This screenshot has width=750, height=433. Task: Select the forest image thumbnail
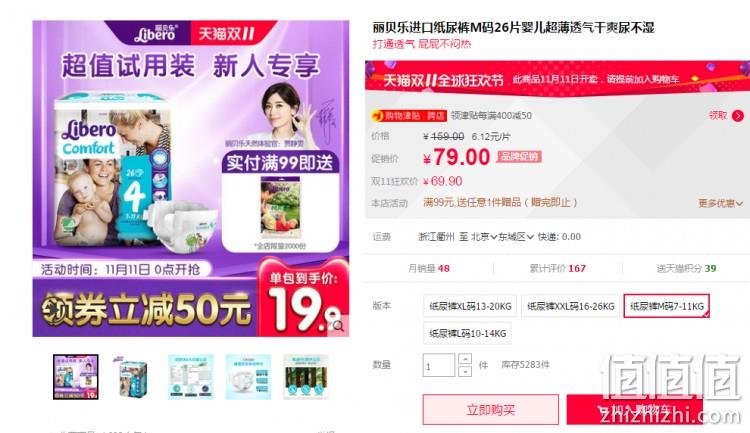[x=306, y=377]
